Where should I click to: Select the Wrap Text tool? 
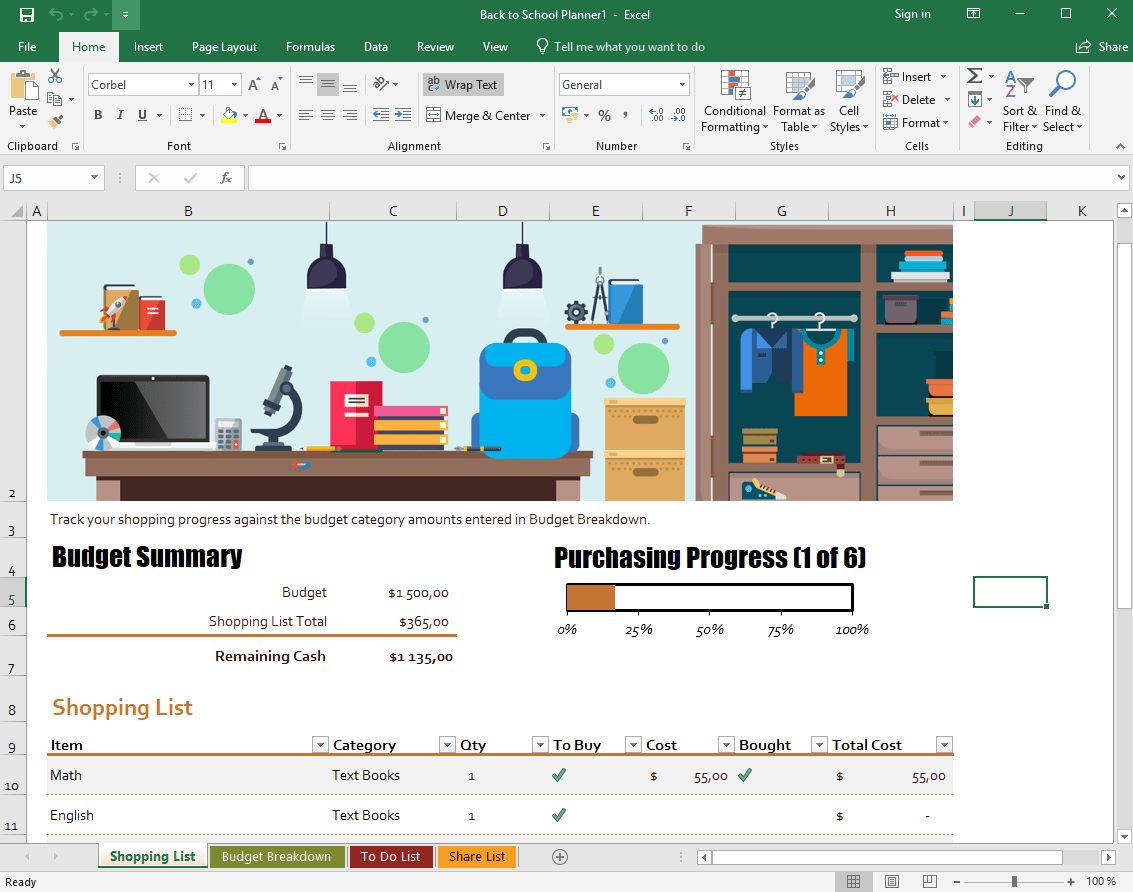(463, 84)
